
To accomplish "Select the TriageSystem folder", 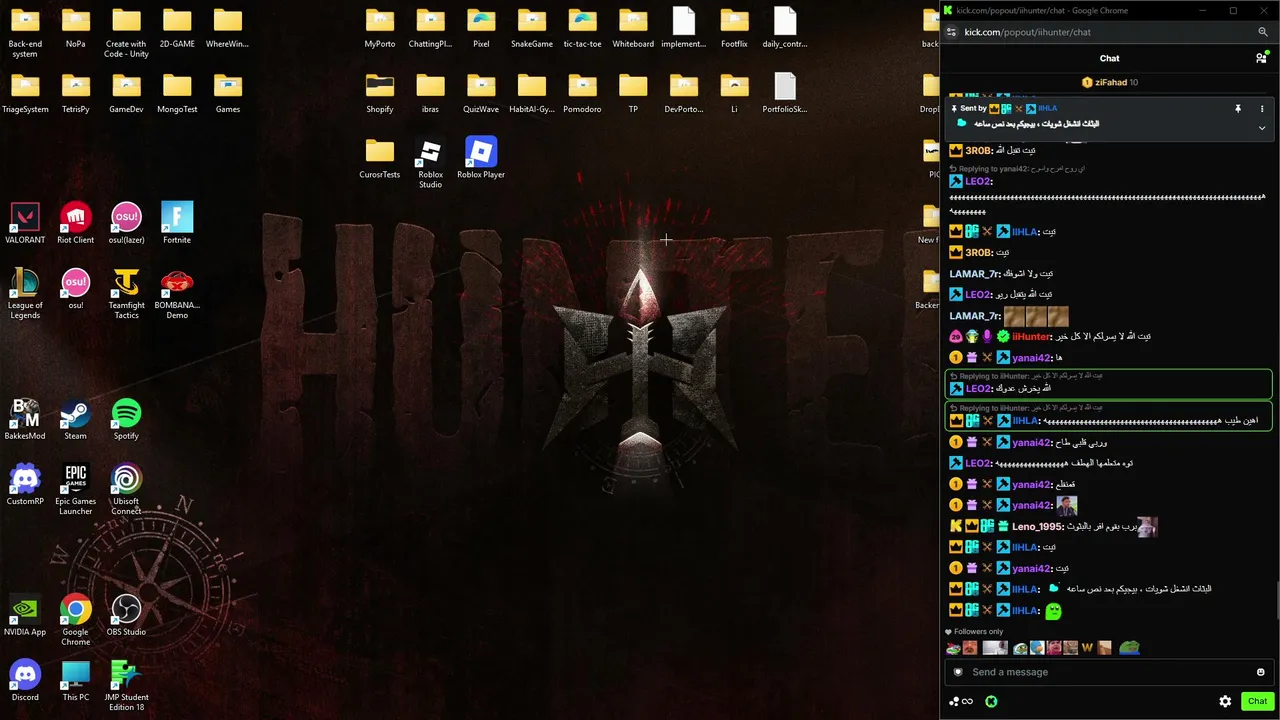I will click(25, 93).
